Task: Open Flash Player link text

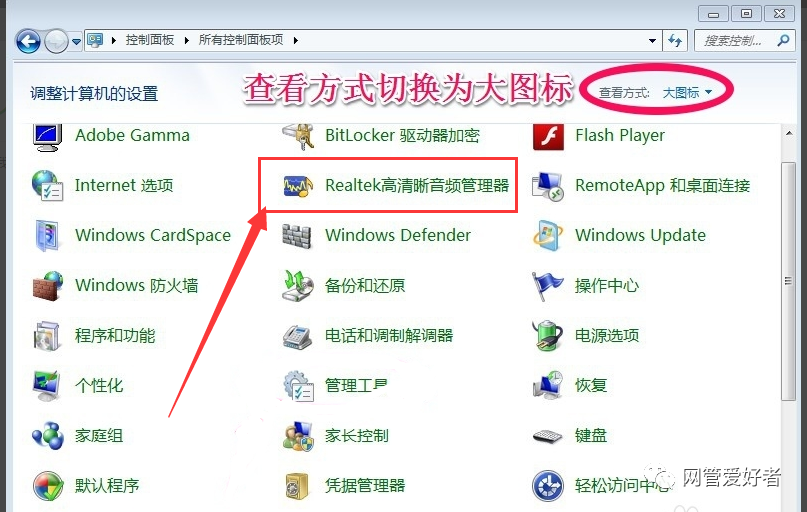Action: (x=620, y=135)
